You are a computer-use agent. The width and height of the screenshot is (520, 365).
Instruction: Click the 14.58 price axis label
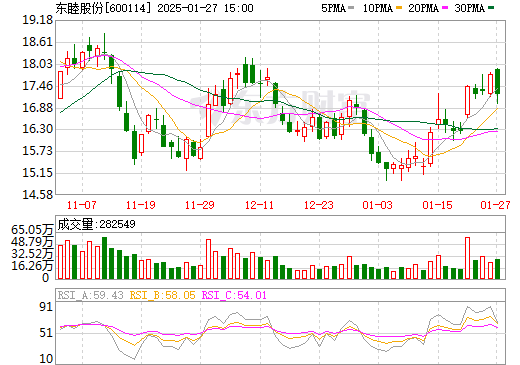(38, 194)
